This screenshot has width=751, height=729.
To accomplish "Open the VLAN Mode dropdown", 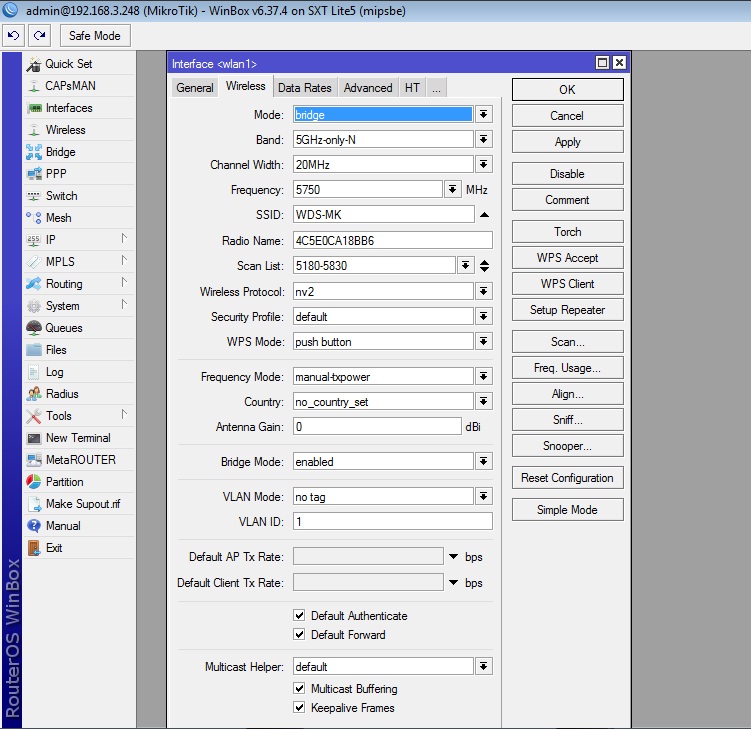I will point(484,496).
